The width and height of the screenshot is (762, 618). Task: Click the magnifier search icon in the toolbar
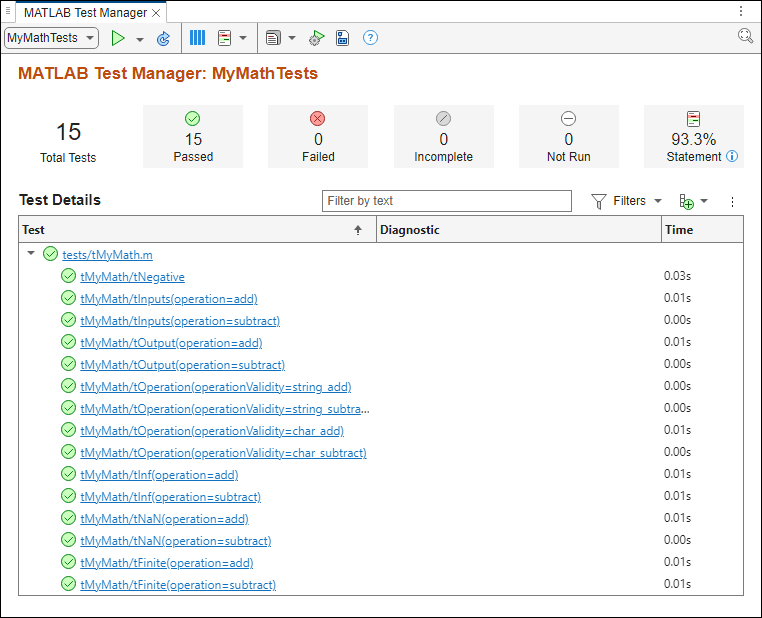pos(745,35)
